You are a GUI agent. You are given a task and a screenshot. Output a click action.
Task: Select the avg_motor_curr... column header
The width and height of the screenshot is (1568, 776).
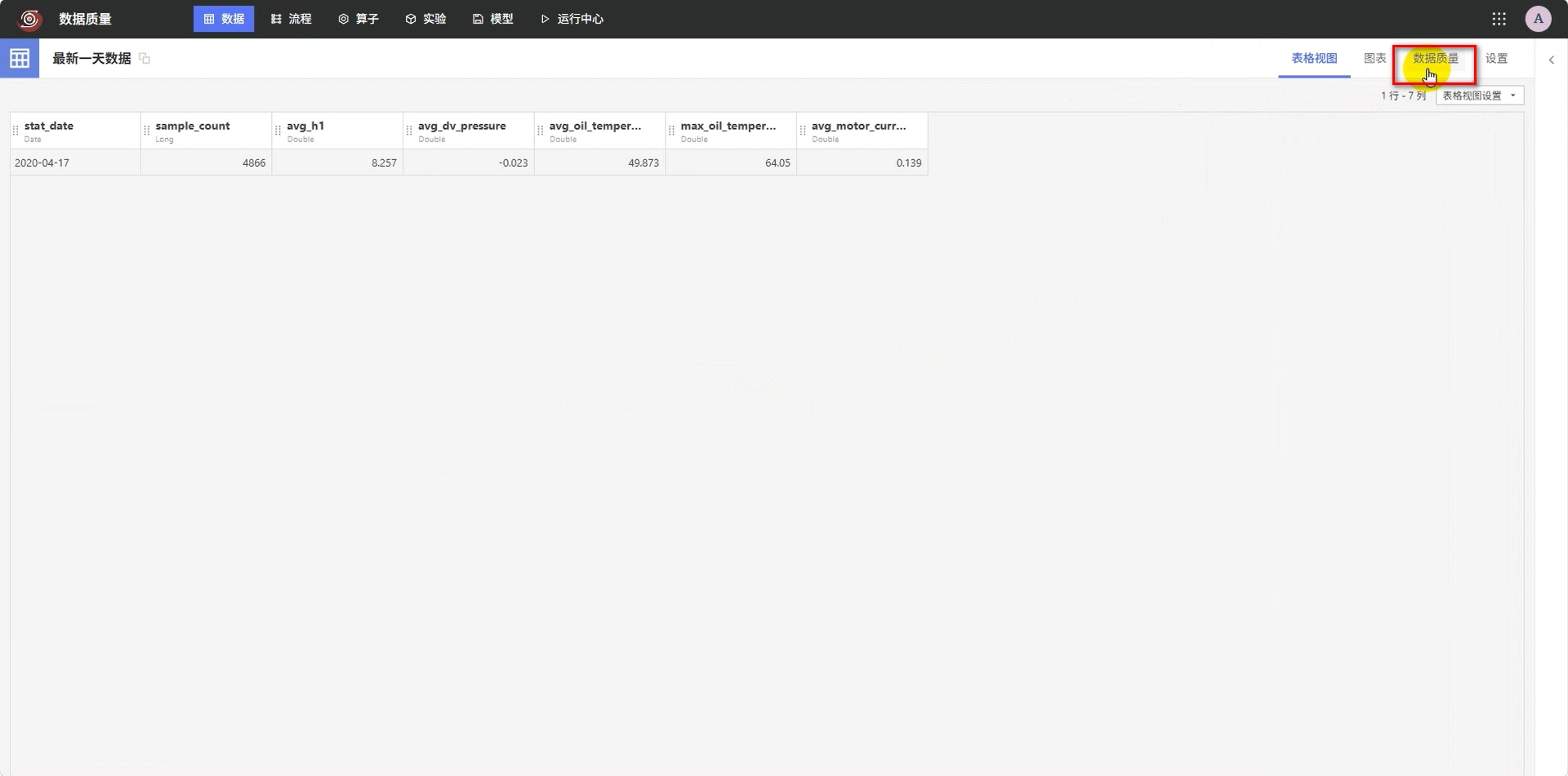(862, 131)
